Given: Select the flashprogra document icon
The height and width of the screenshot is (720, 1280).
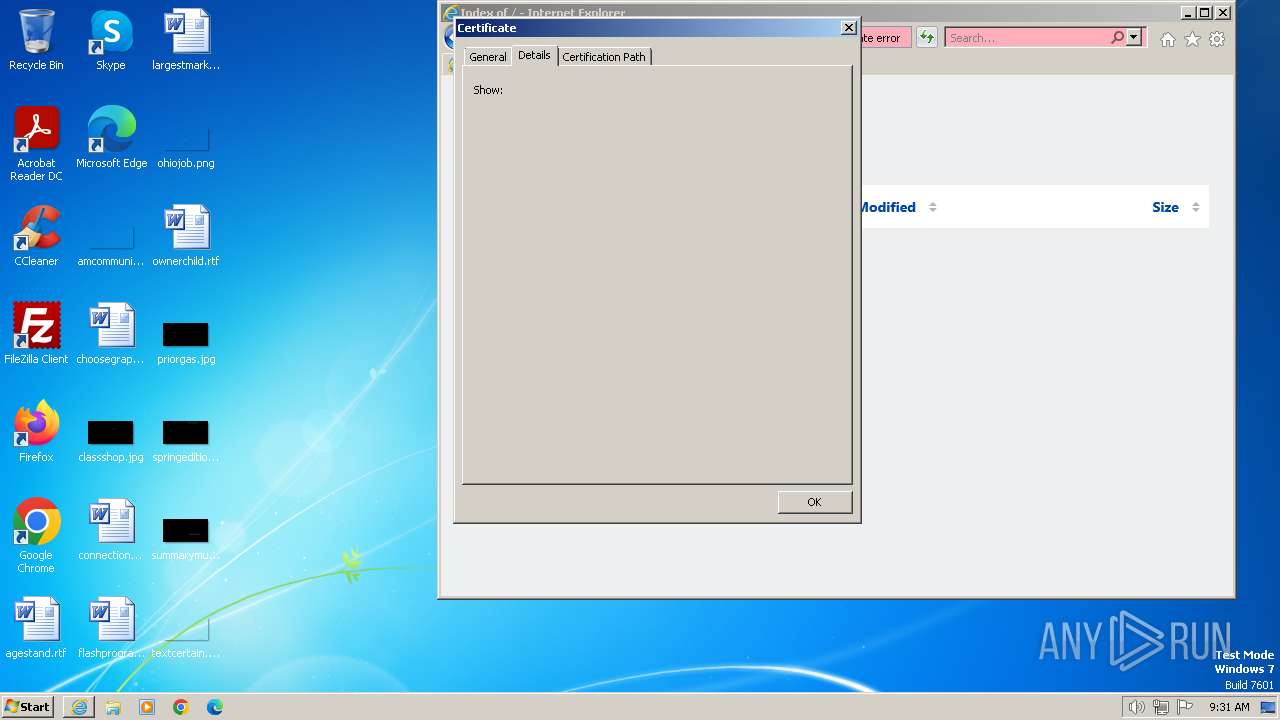Looking at the screenshot, I should pos(111,628).
